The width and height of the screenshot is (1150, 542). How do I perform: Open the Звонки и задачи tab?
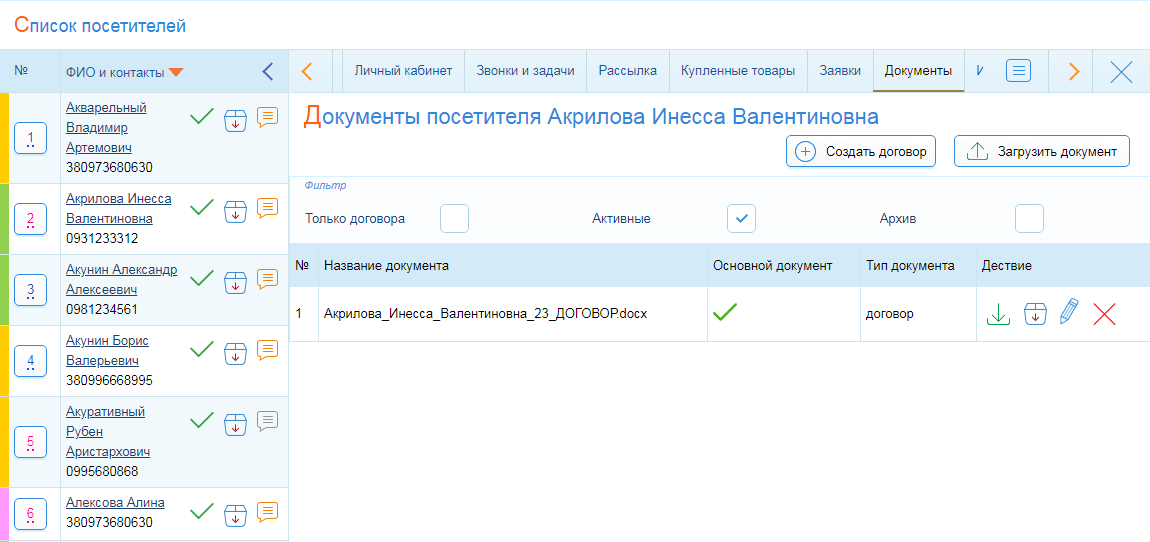pyautogui.click(x=525, y=71)
